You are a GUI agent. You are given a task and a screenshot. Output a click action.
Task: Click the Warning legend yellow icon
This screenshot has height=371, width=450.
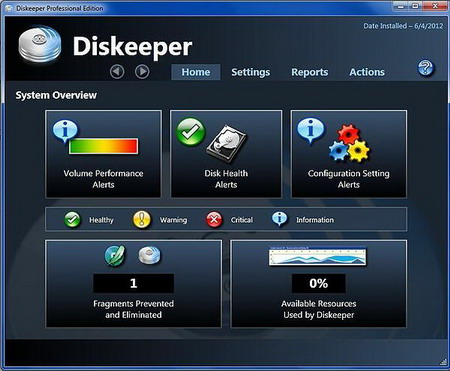(142, 220)
